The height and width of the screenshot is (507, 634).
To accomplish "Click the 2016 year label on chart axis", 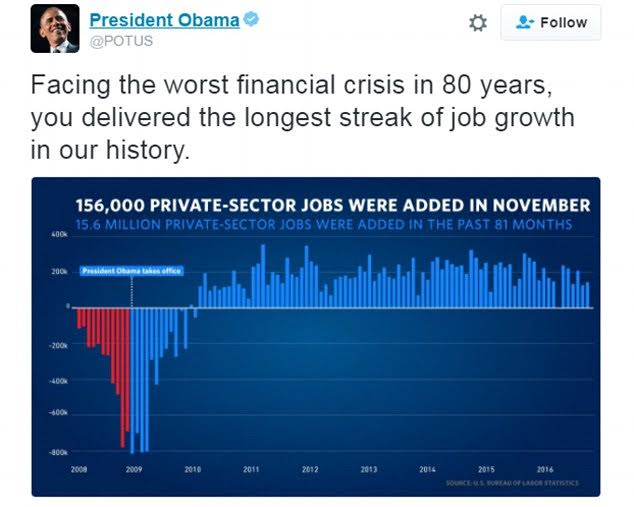I will tap(545, 468).
